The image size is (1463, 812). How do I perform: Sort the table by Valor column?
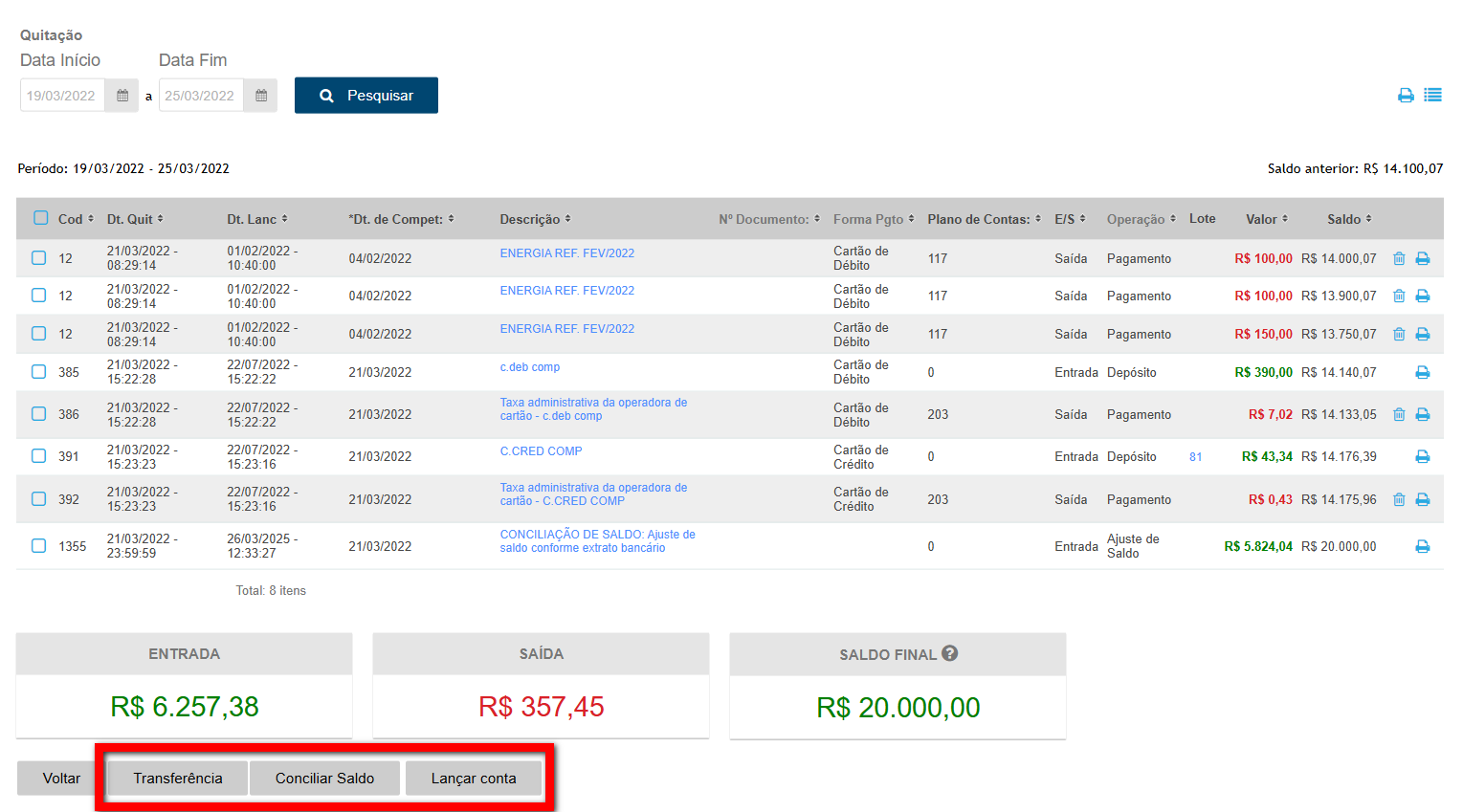pos(1266,219)
